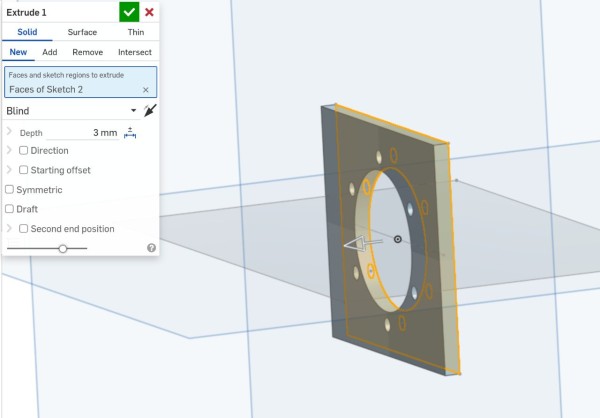Screen dimensions: 600x418
Task: Click the sketch origin point on the model
Action: tap(398, 239)
